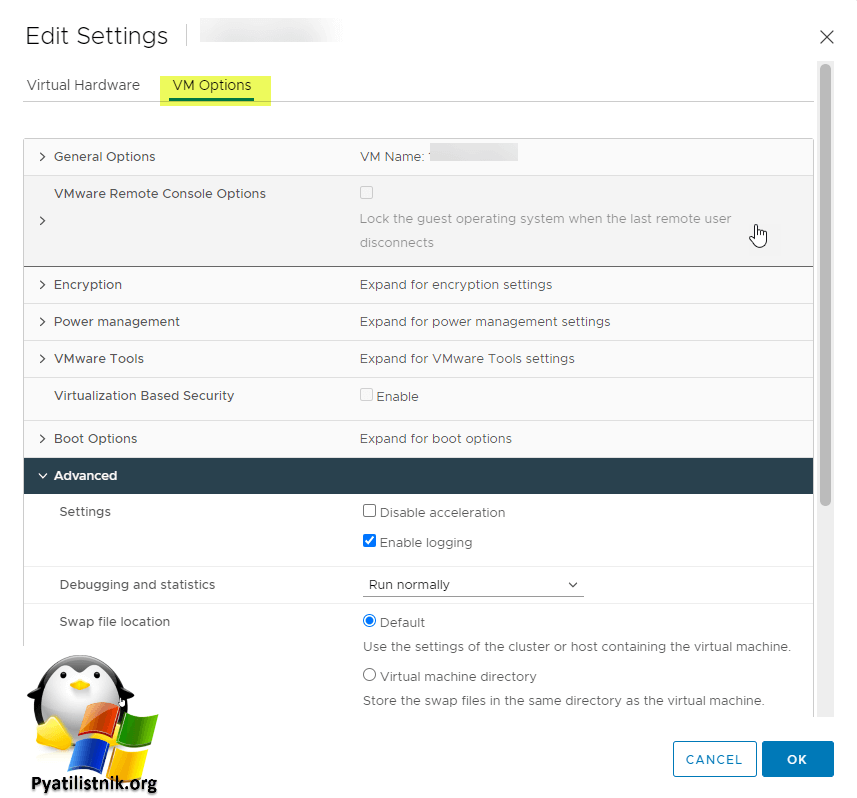Viewport: 857px width, 798px height.
Task: Expand the Encryption settings row
Action: 43,285
